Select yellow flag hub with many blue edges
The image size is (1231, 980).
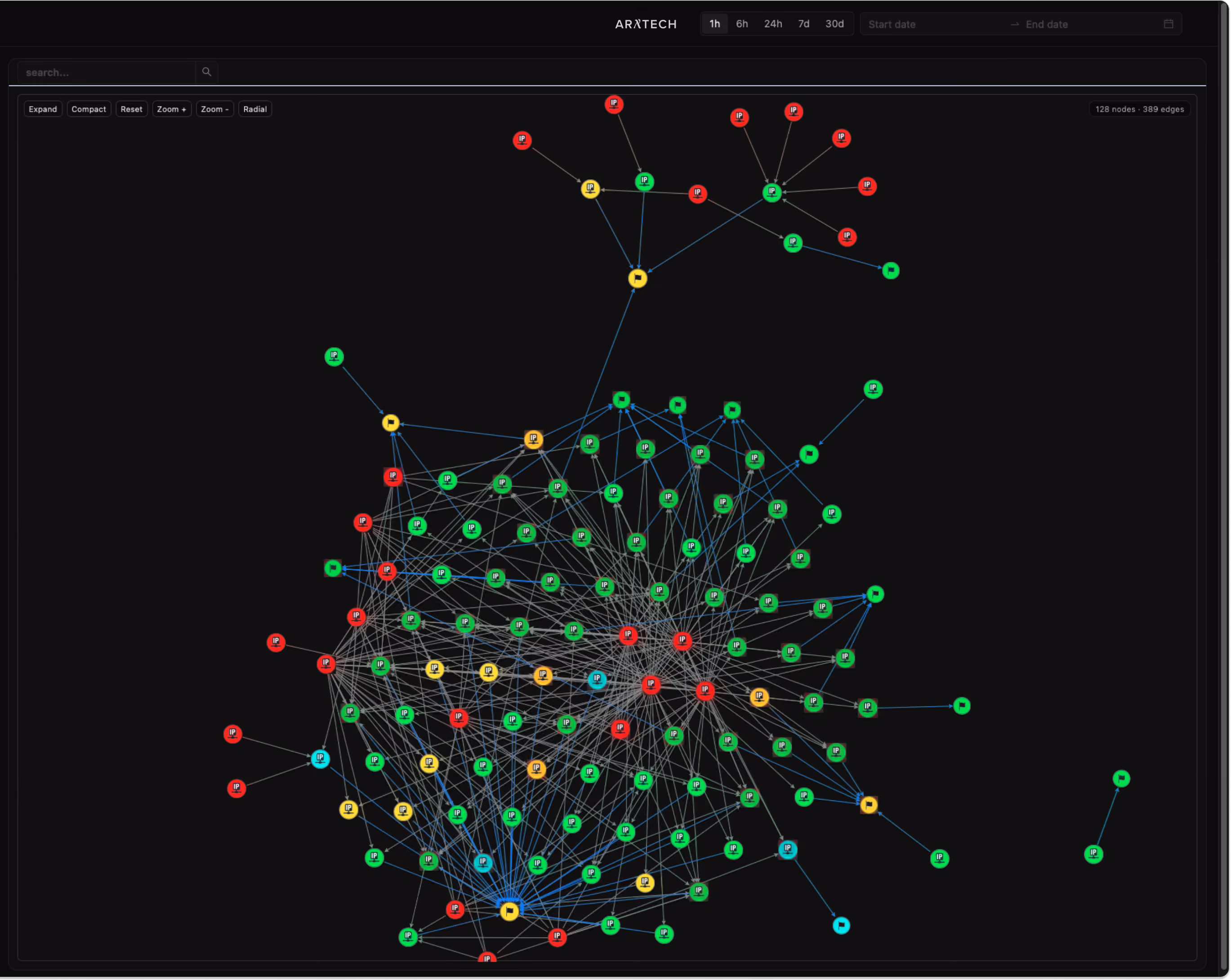(x=509, y=911)
